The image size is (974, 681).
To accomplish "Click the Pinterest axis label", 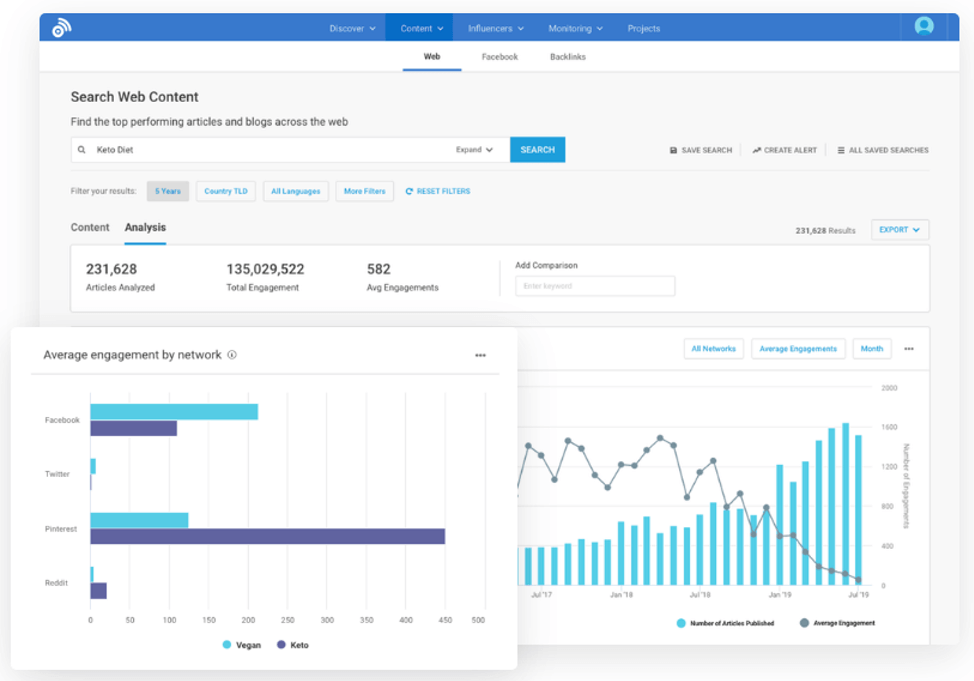I will click(x=61, y=529).
